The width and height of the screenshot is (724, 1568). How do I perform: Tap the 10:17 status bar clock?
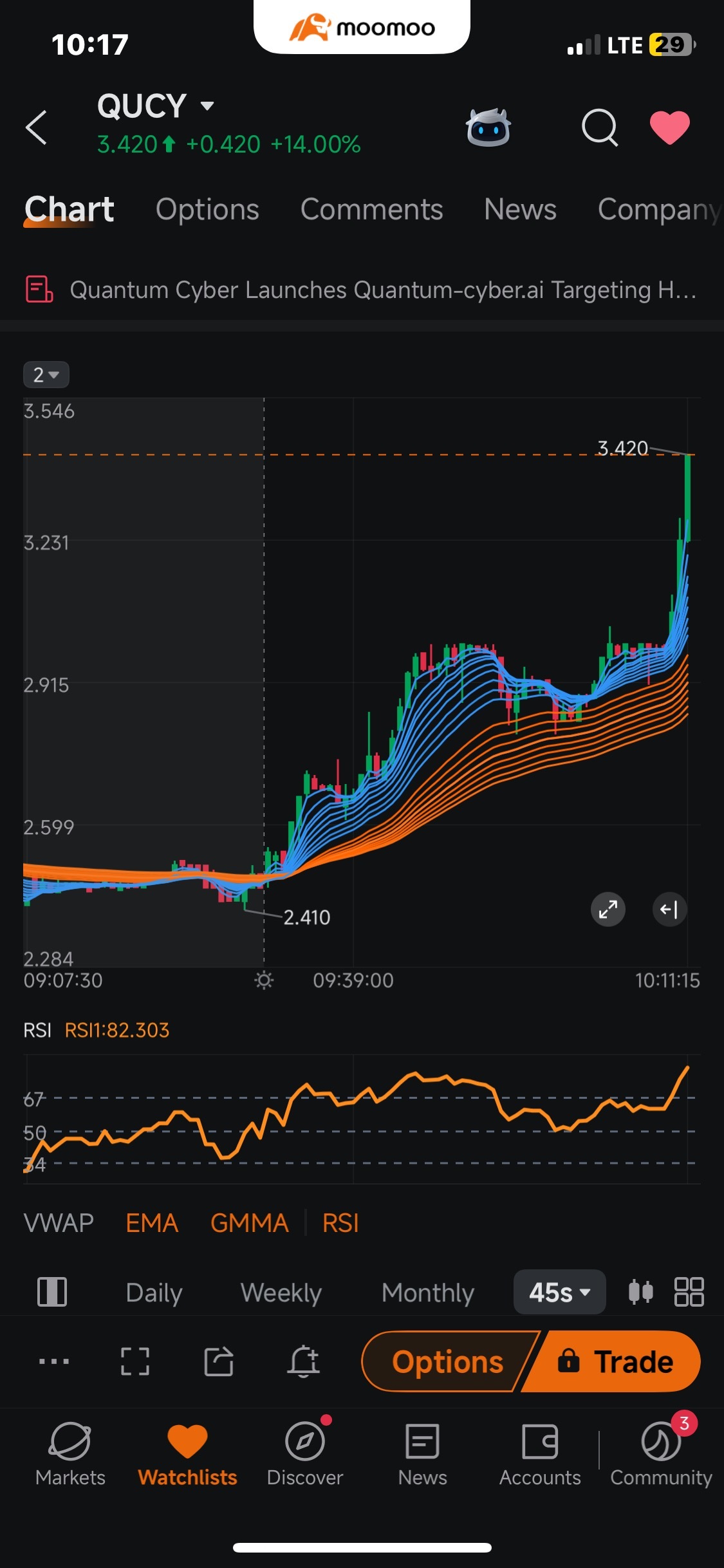(x=90, y=45)
